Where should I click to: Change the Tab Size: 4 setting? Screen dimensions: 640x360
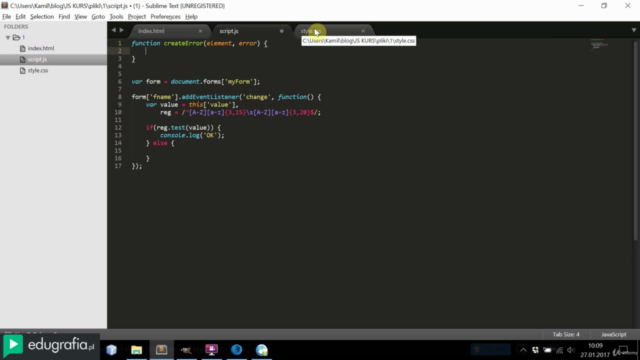[x=566, y=334]
